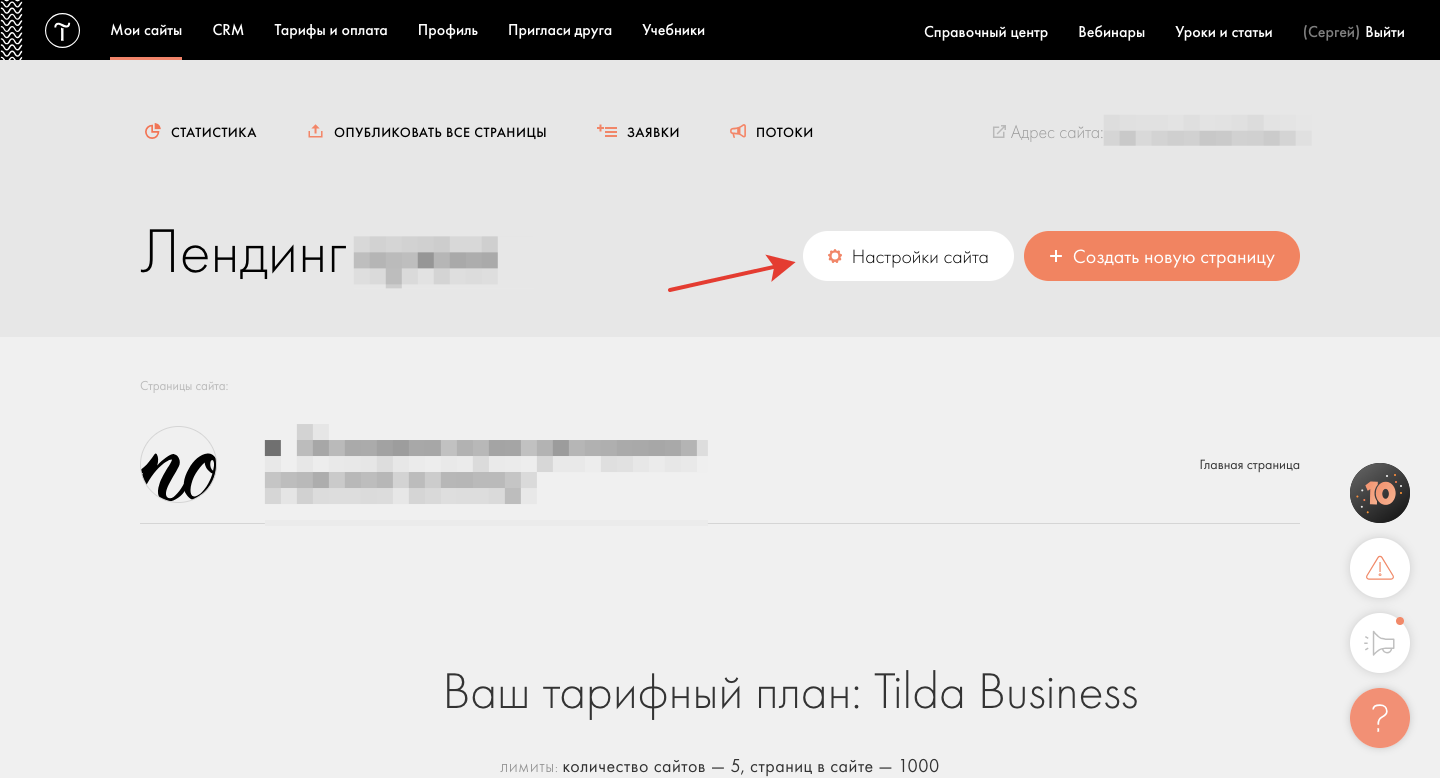
Task: Click the Лендинг site title
Action: coord(242,254)
